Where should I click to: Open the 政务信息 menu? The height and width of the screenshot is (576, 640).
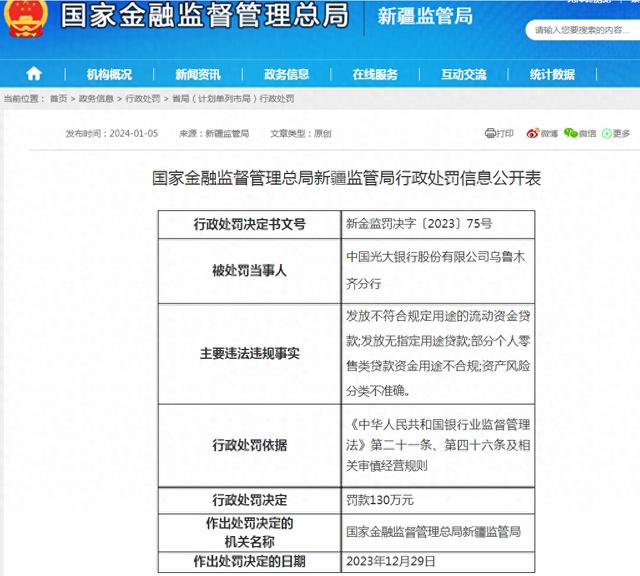287,74
